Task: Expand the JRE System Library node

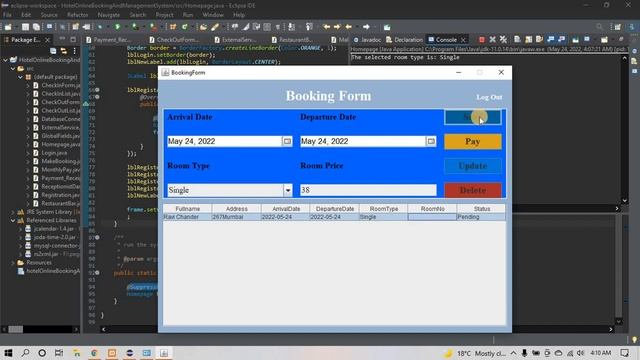Action: click(x=13, y=212)
